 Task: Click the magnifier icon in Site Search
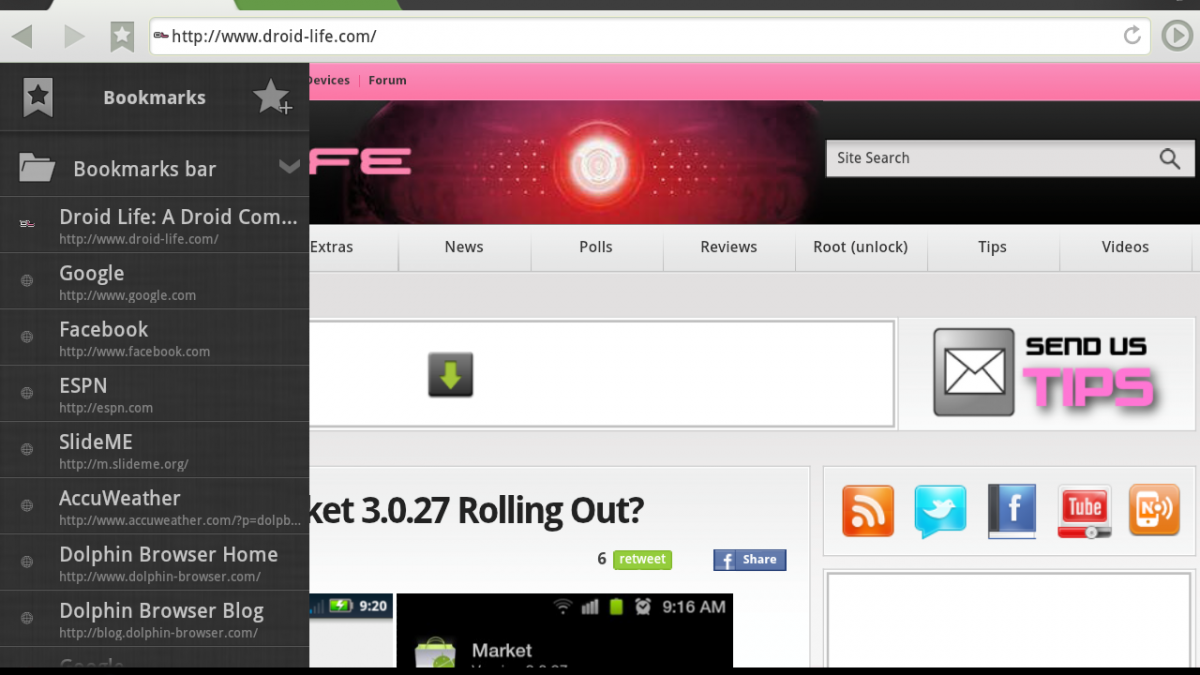point(1169,158)
